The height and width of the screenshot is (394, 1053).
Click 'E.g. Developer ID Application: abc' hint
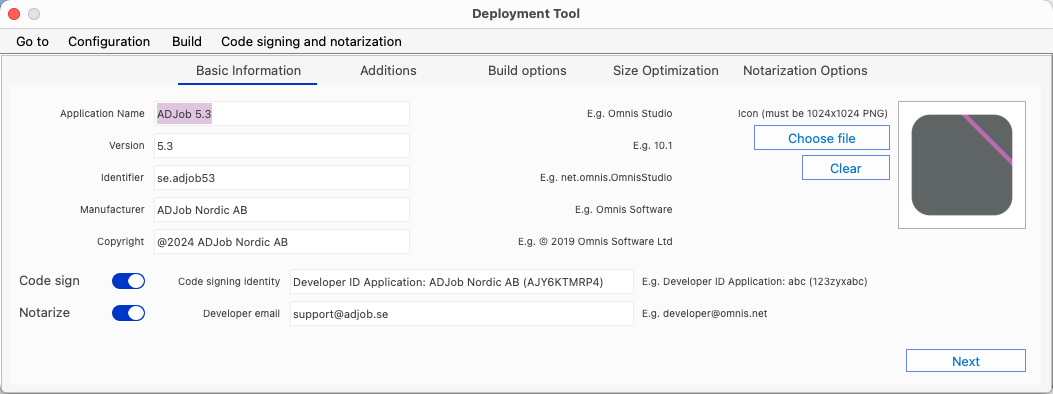coord(755,282)
